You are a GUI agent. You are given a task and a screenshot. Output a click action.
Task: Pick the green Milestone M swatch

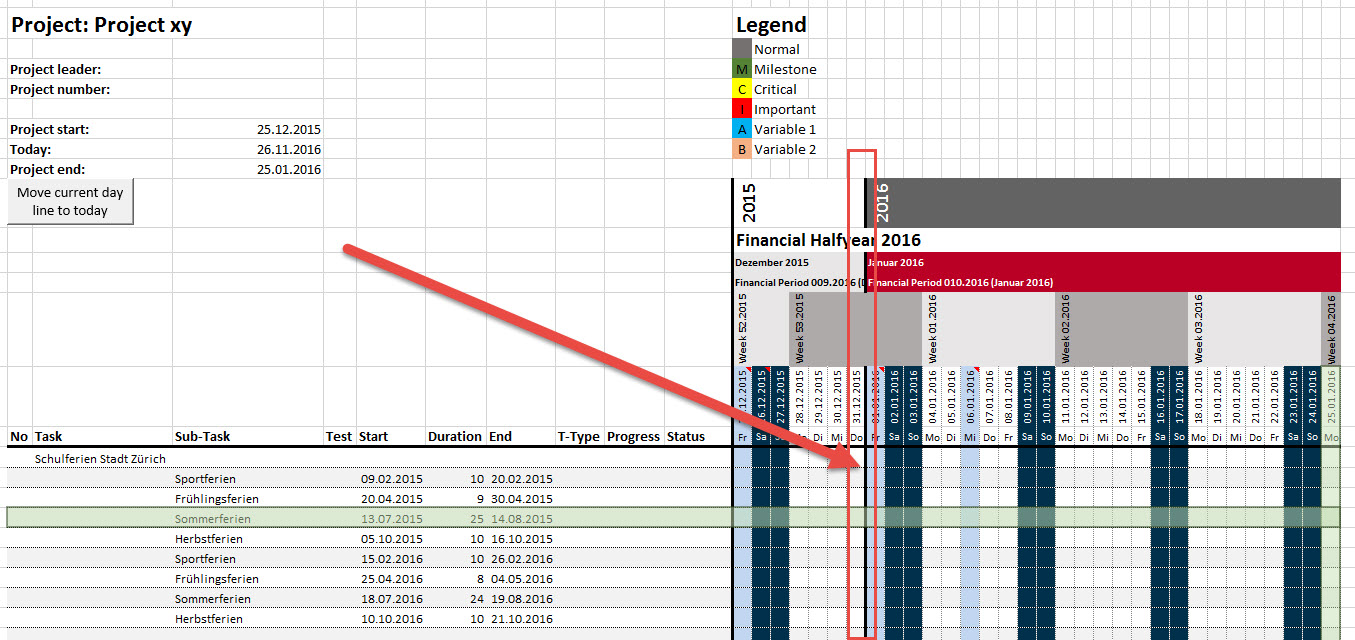[741, 69]
